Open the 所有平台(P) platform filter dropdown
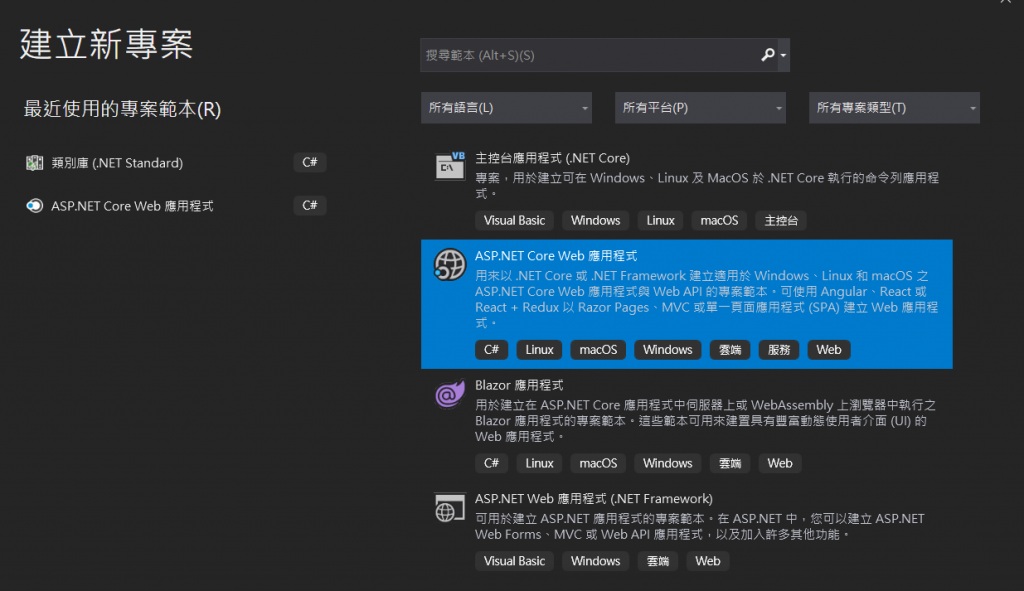The height and width of the screenshot is (591, 1024). click(x=700, y=108)
